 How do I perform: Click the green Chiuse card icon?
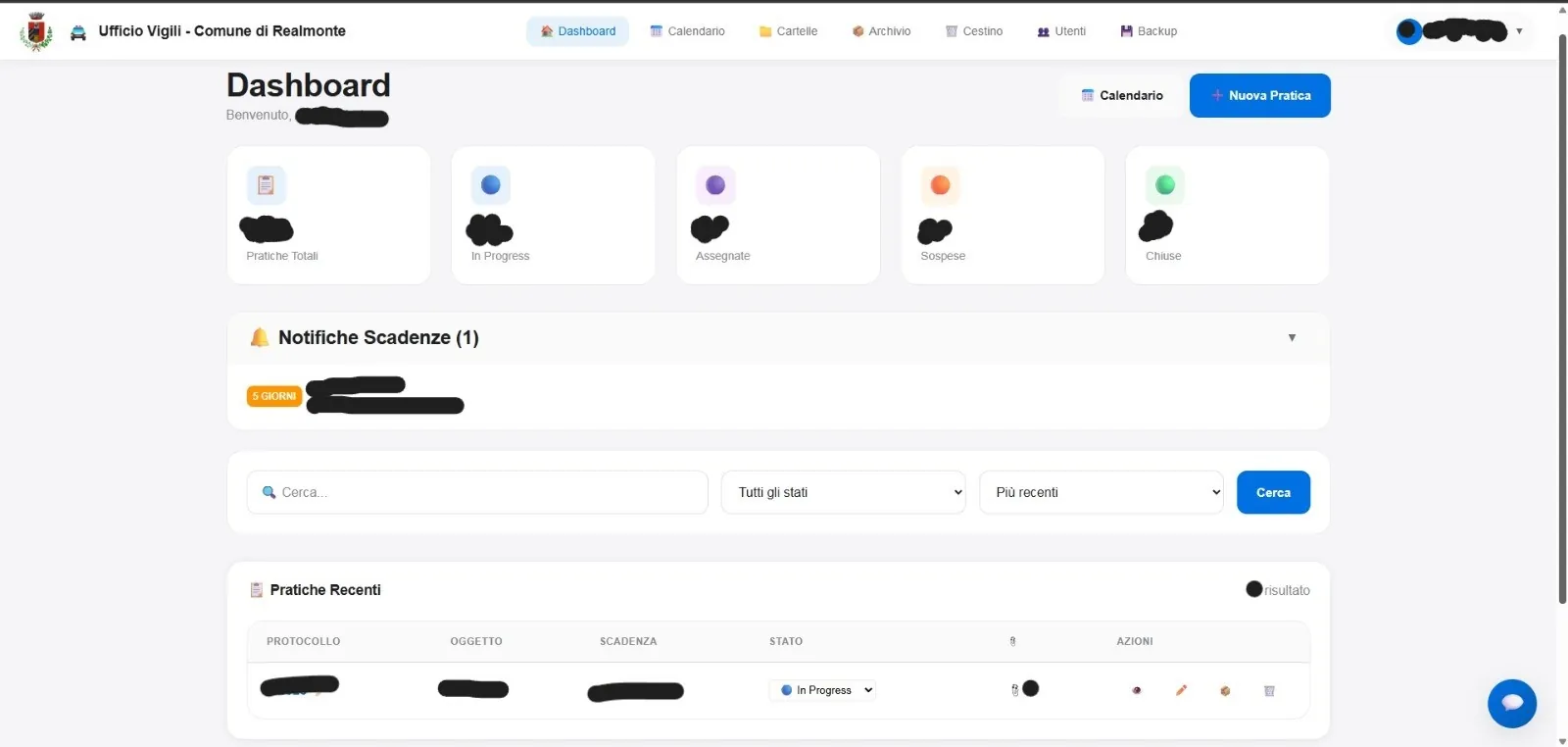(x=1165, y=184)
